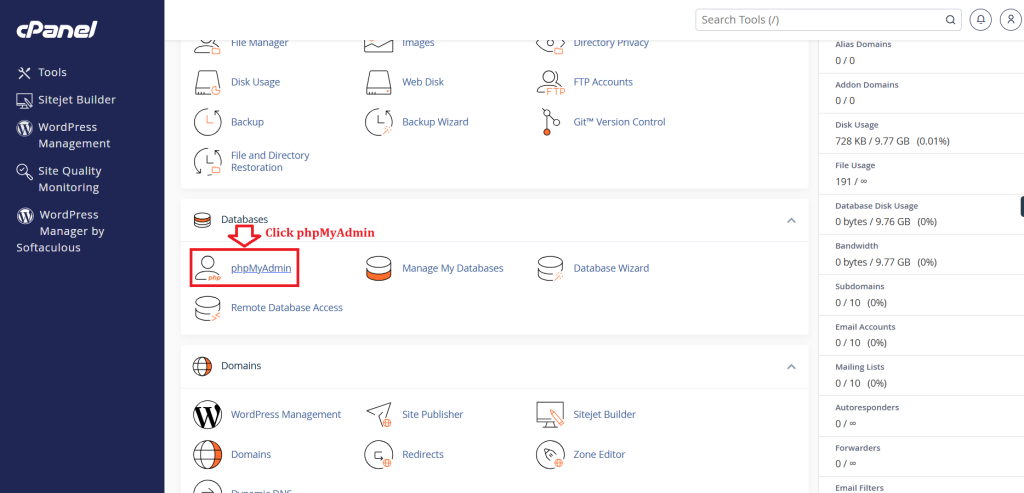Click the Disk Usage icon
Viewport: 1024px width, 493px height.
(208, 82)
